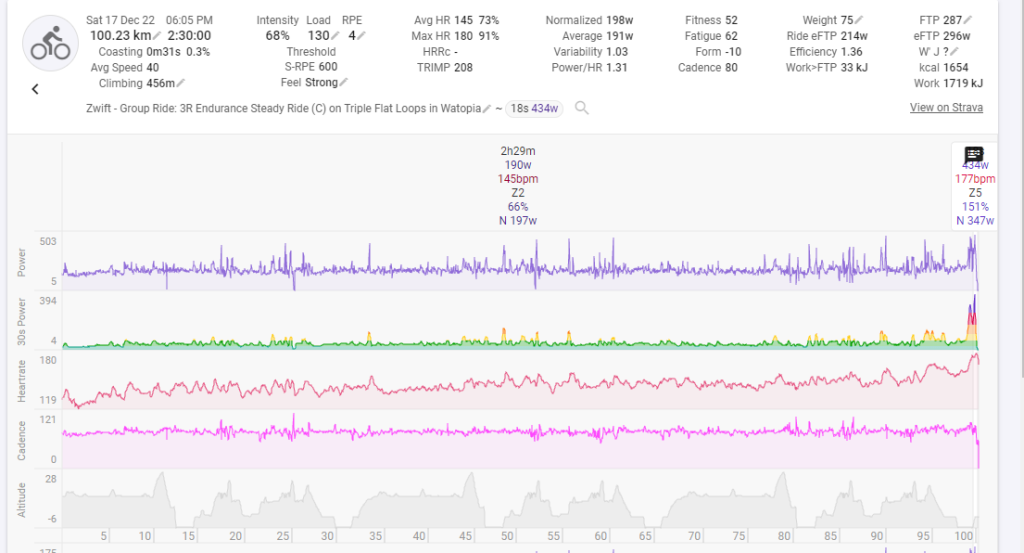Viewport: 1024px width, 553px height.
Task: Edit Weight 75 using pencil icon
Action: 859,20
